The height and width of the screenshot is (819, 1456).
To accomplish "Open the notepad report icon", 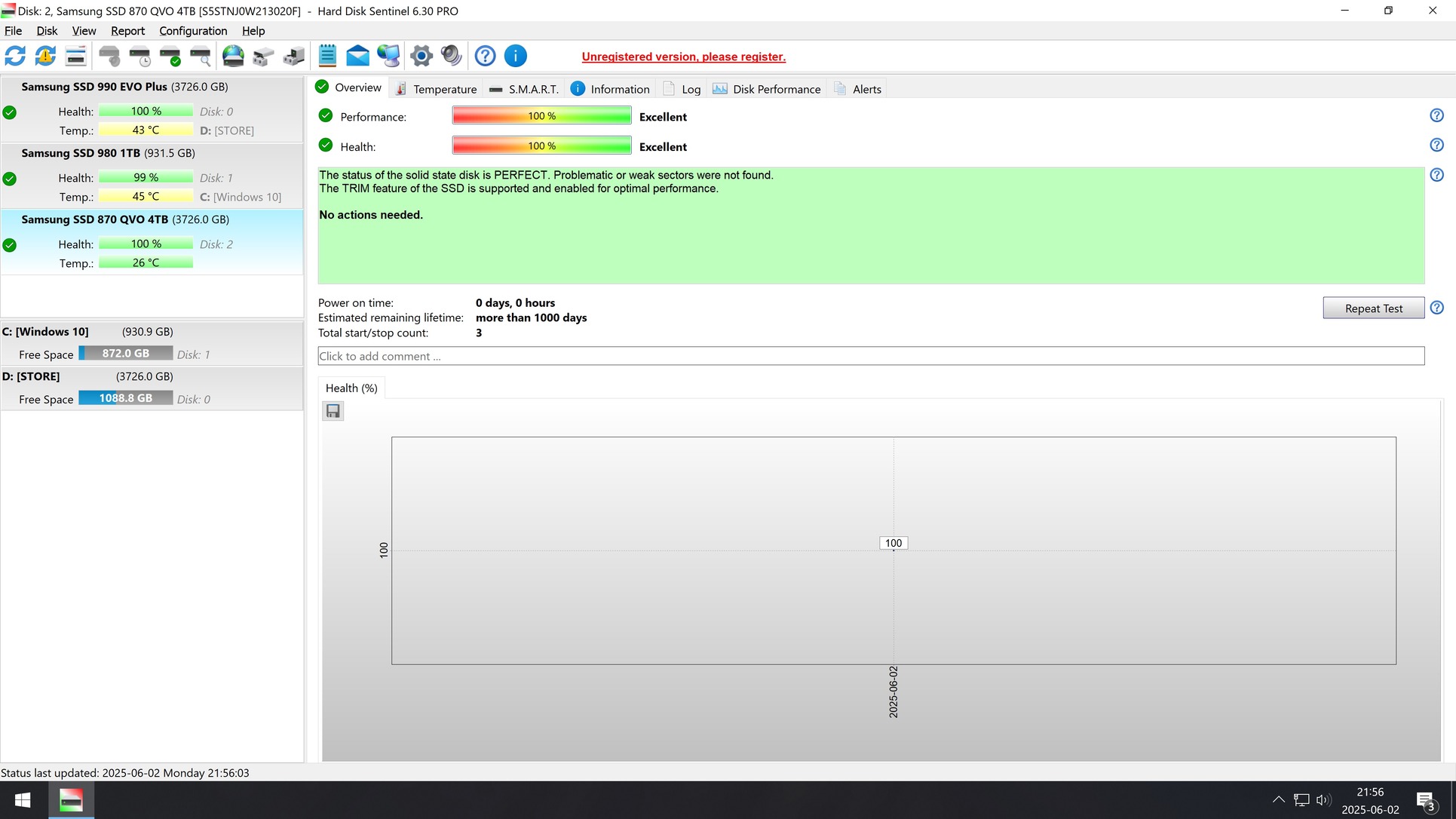I will click(x=327, y=56).
